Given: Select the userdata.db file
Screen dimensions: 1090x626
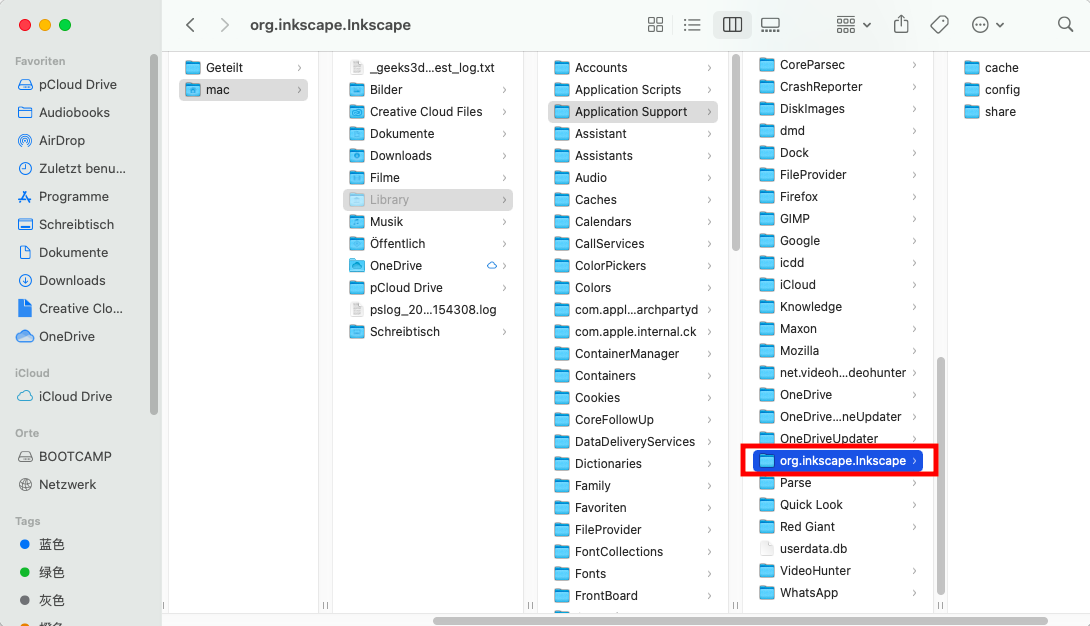Looking at the screenshot, I should pyautogui.click(x=838, y=549).
